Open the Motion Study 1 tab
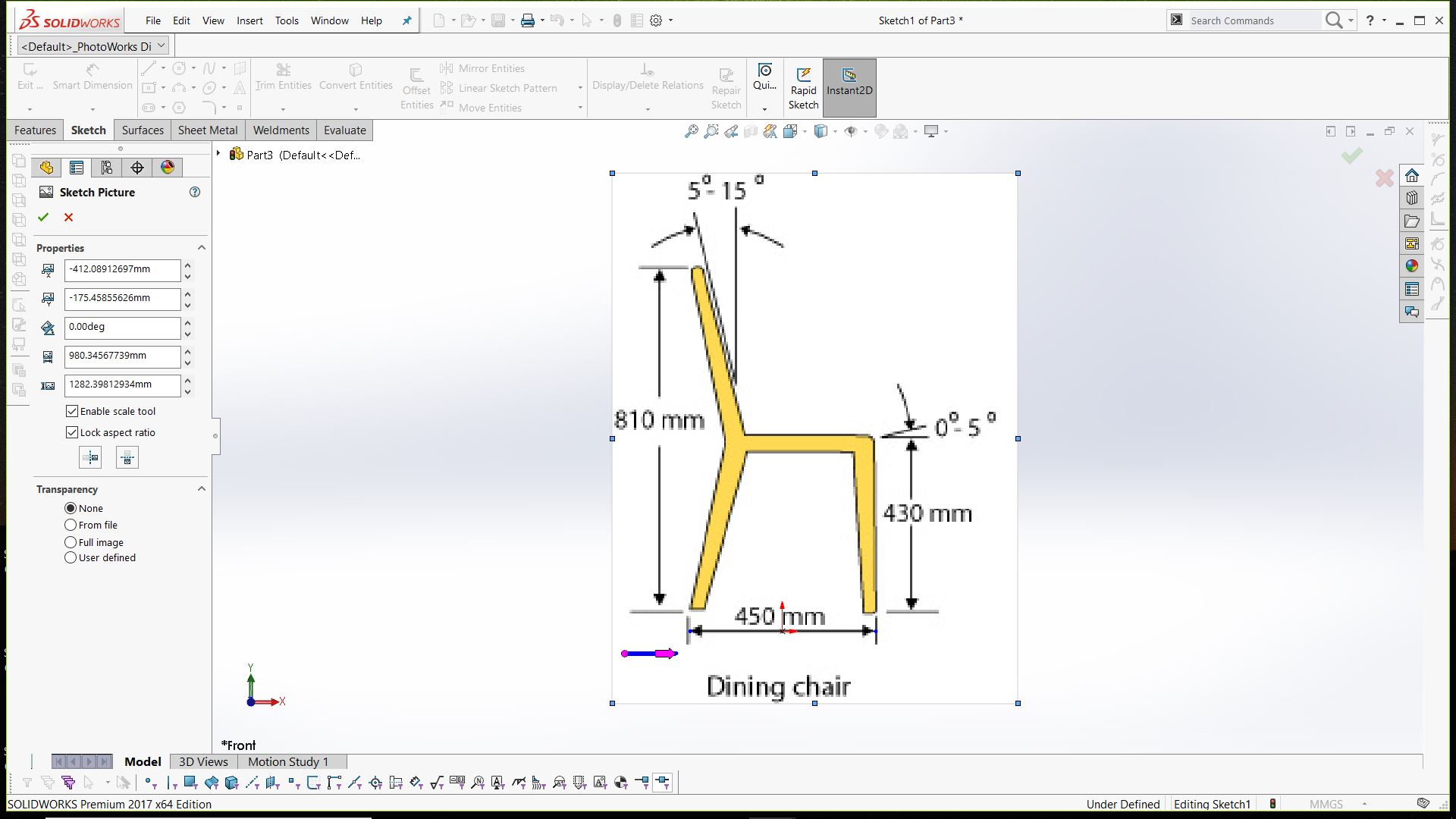The image size is (1456, 819). (x=288, y=761)
